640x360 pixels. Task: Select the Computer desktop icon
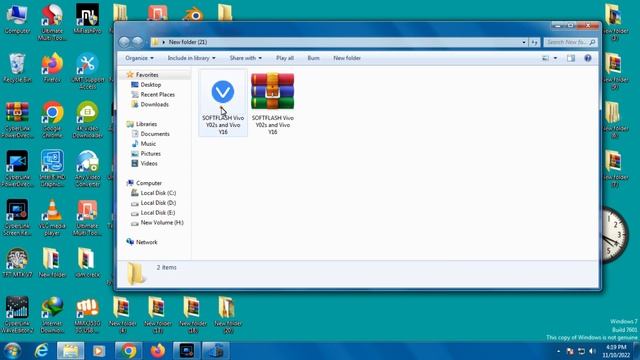[17, 19]
